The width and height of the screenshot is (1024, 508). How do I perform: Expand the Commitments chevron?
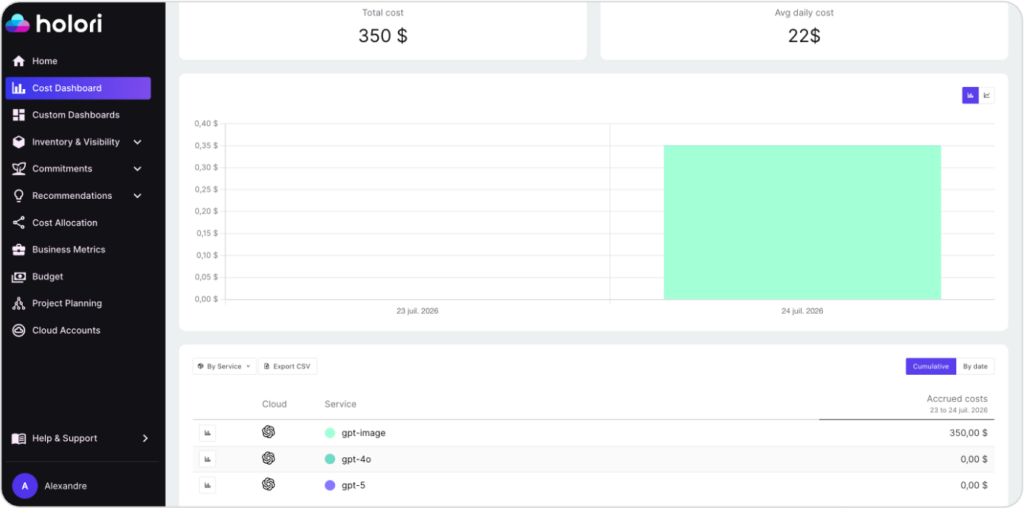[x=137, y=169]
